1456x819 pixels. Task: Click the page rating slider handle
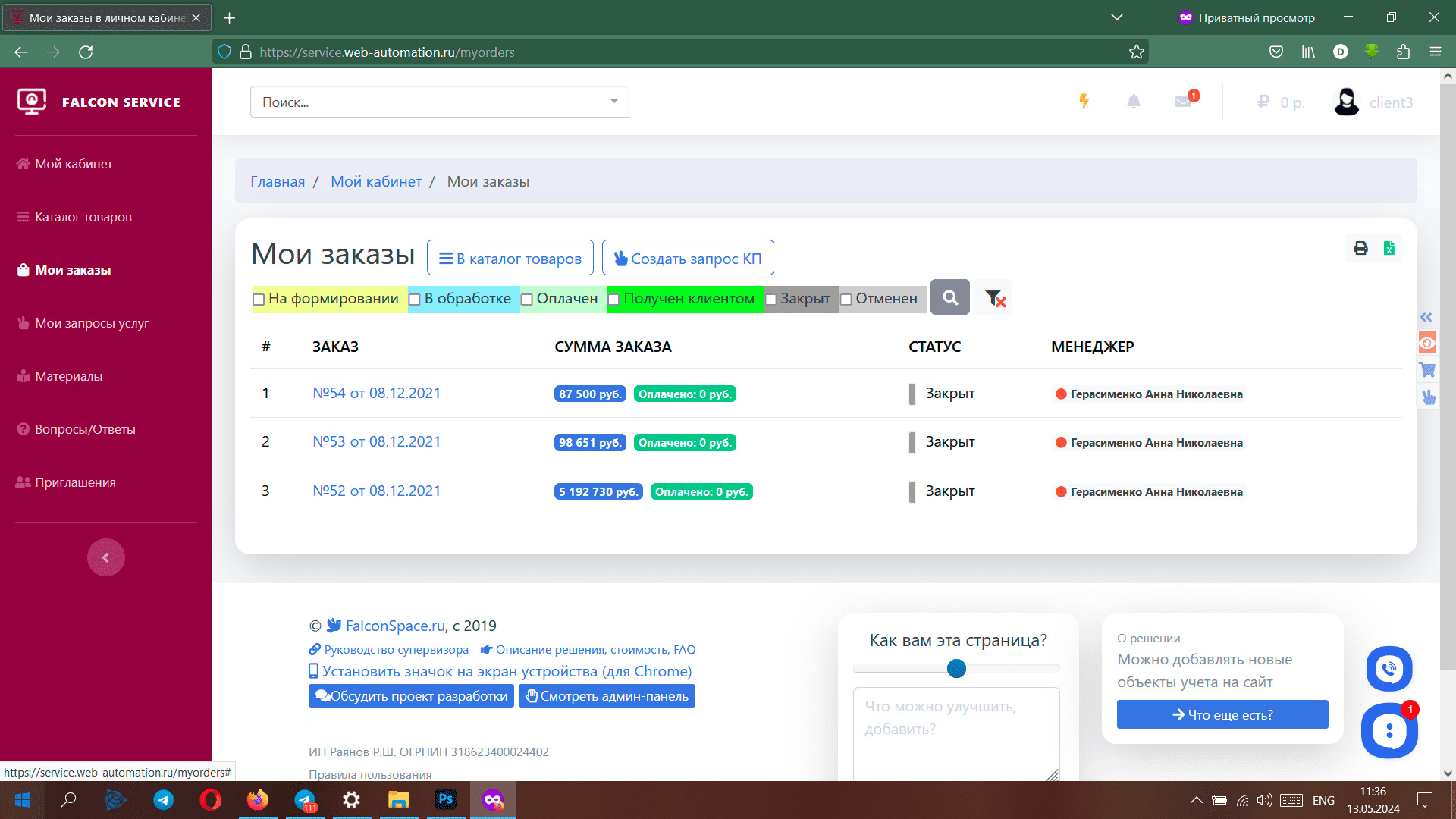tap(956, 668)
